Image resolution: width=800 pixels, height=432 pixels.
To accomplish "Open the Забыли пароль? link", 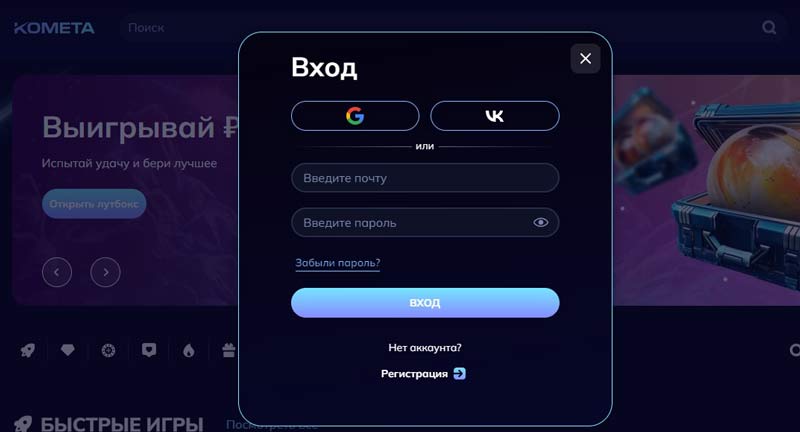I will coord(337,263).
